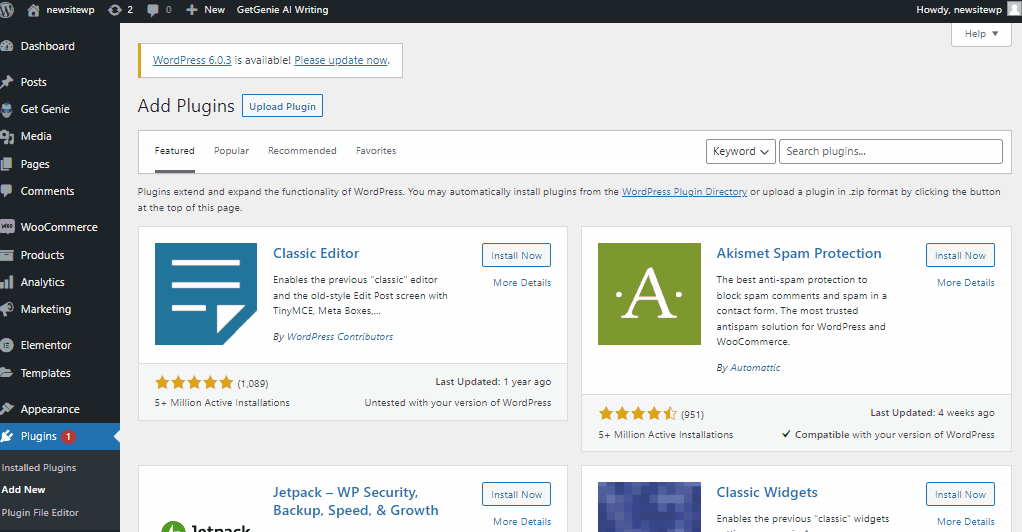Click the updates icon showing 2
Viewport: 1022px width, 532px height.
point(115,10)
